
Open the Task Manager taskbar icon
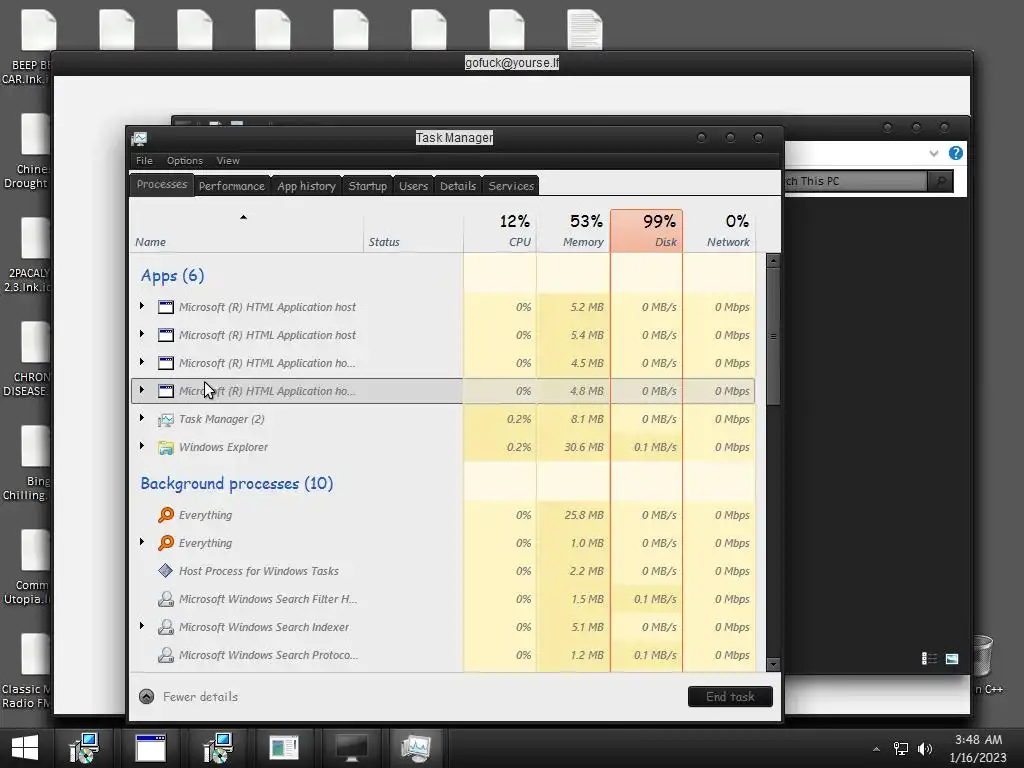(416, 748)
